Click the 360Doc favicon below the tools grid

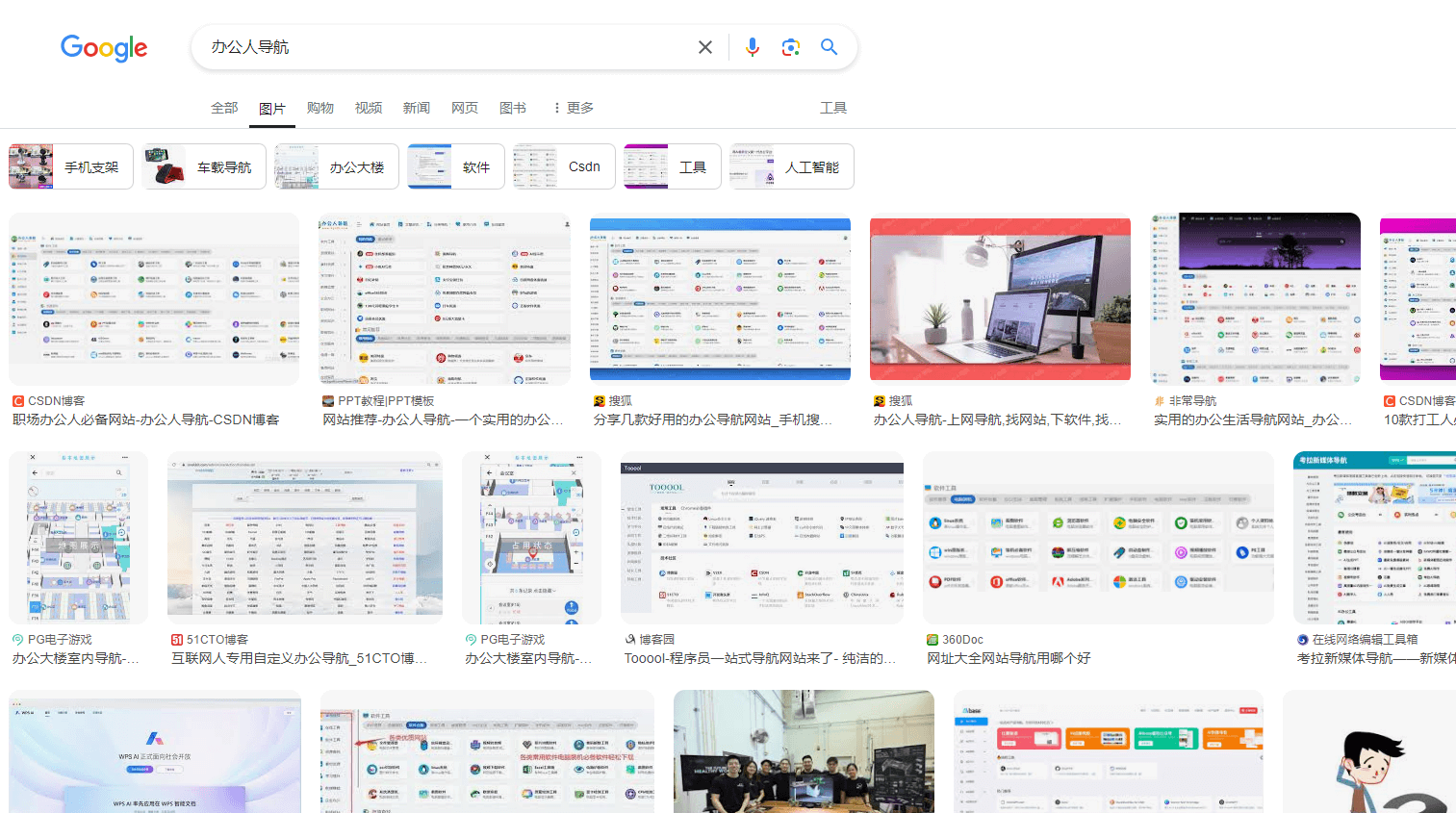pos(931,638)
